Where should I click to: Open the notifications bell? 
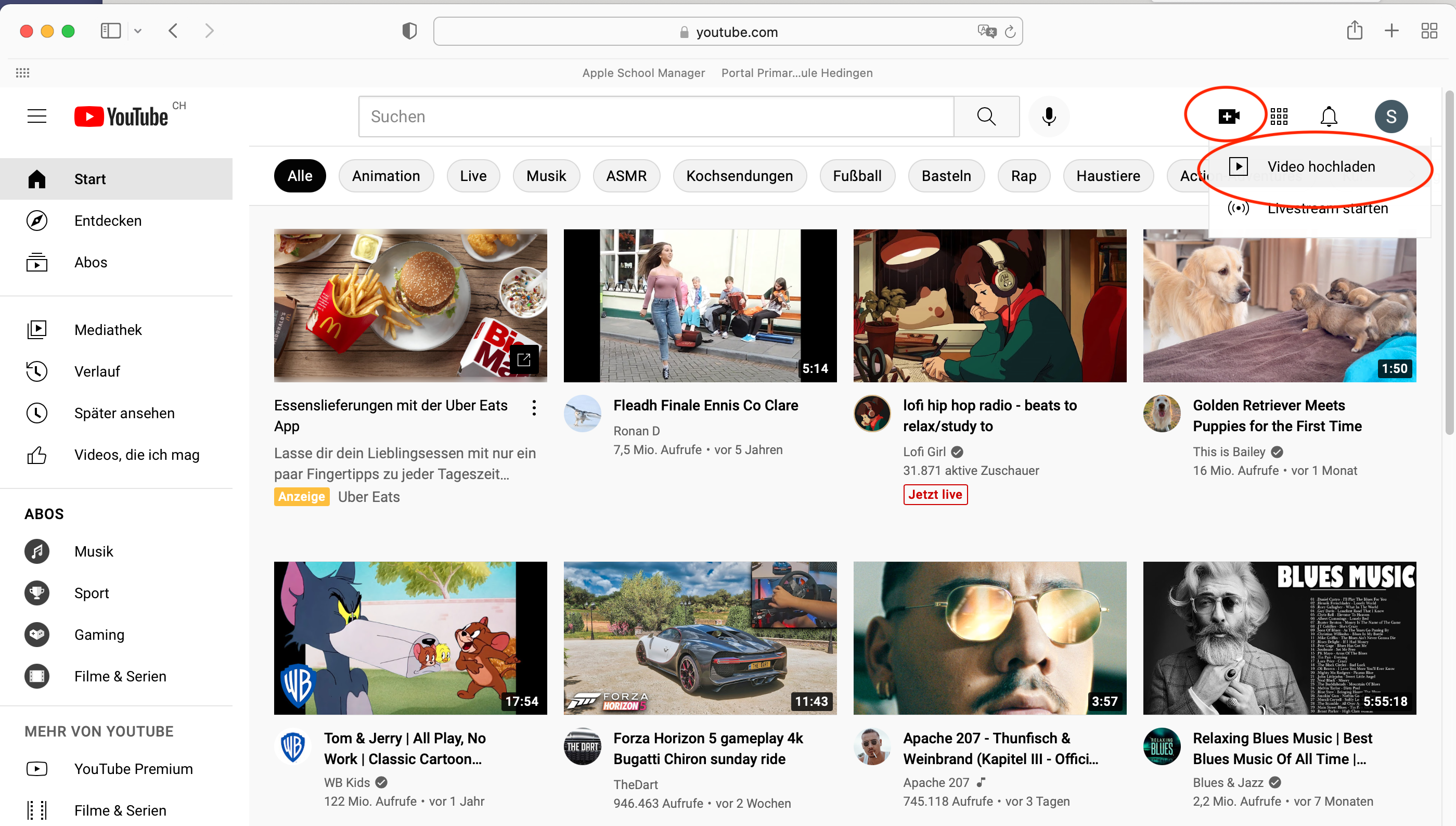1329,117
